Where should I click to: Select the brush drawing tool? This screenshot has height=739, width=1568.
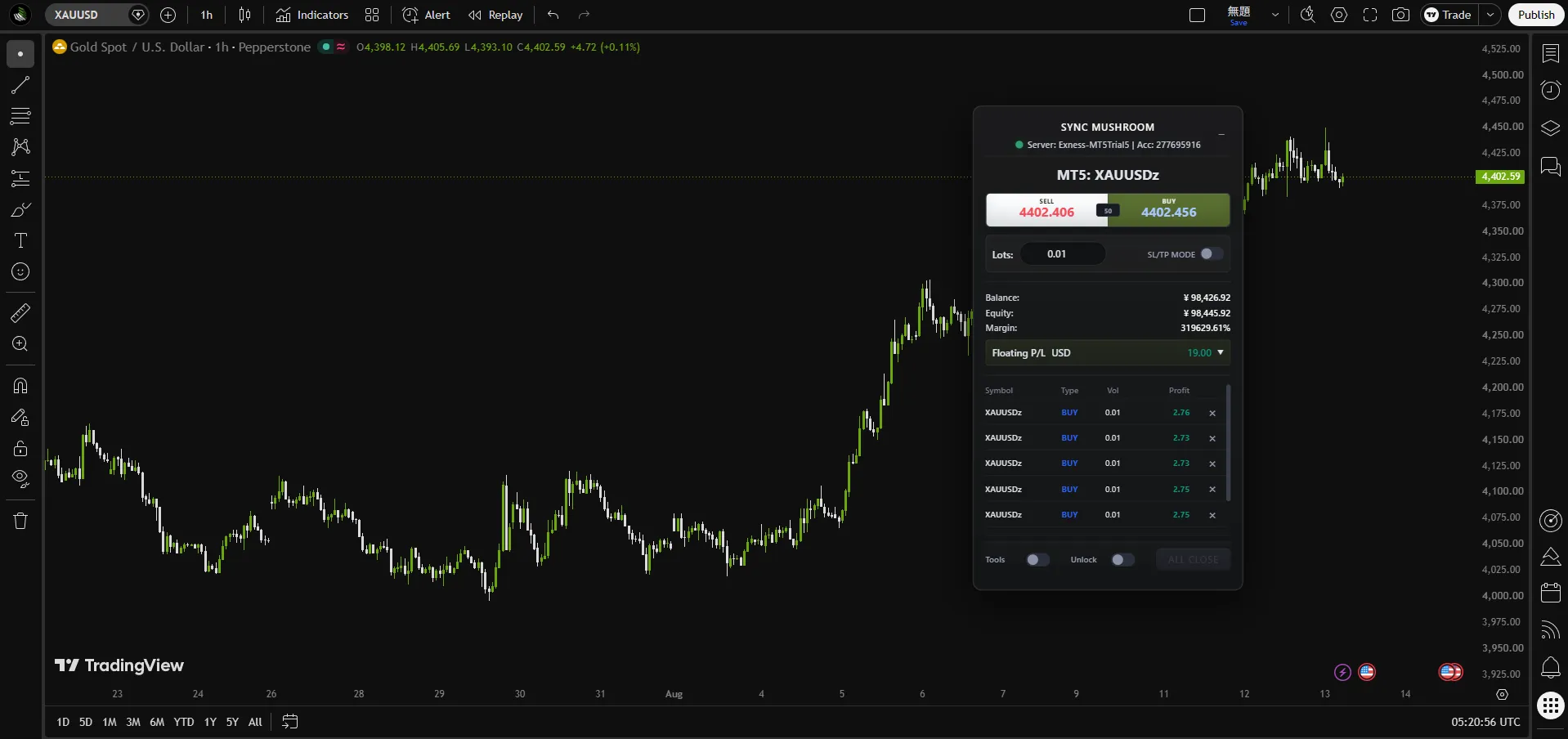(20, 209)
